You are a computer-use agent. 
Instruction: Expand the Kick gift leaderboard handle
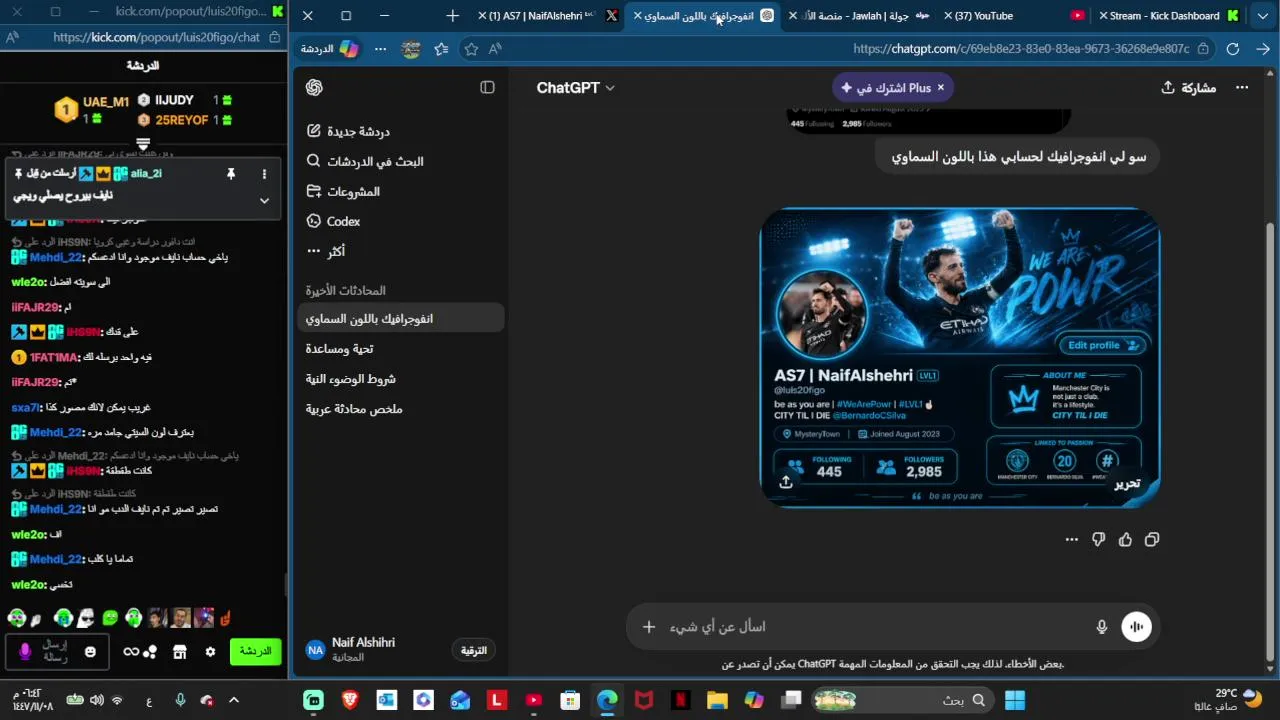click(143, 145)
